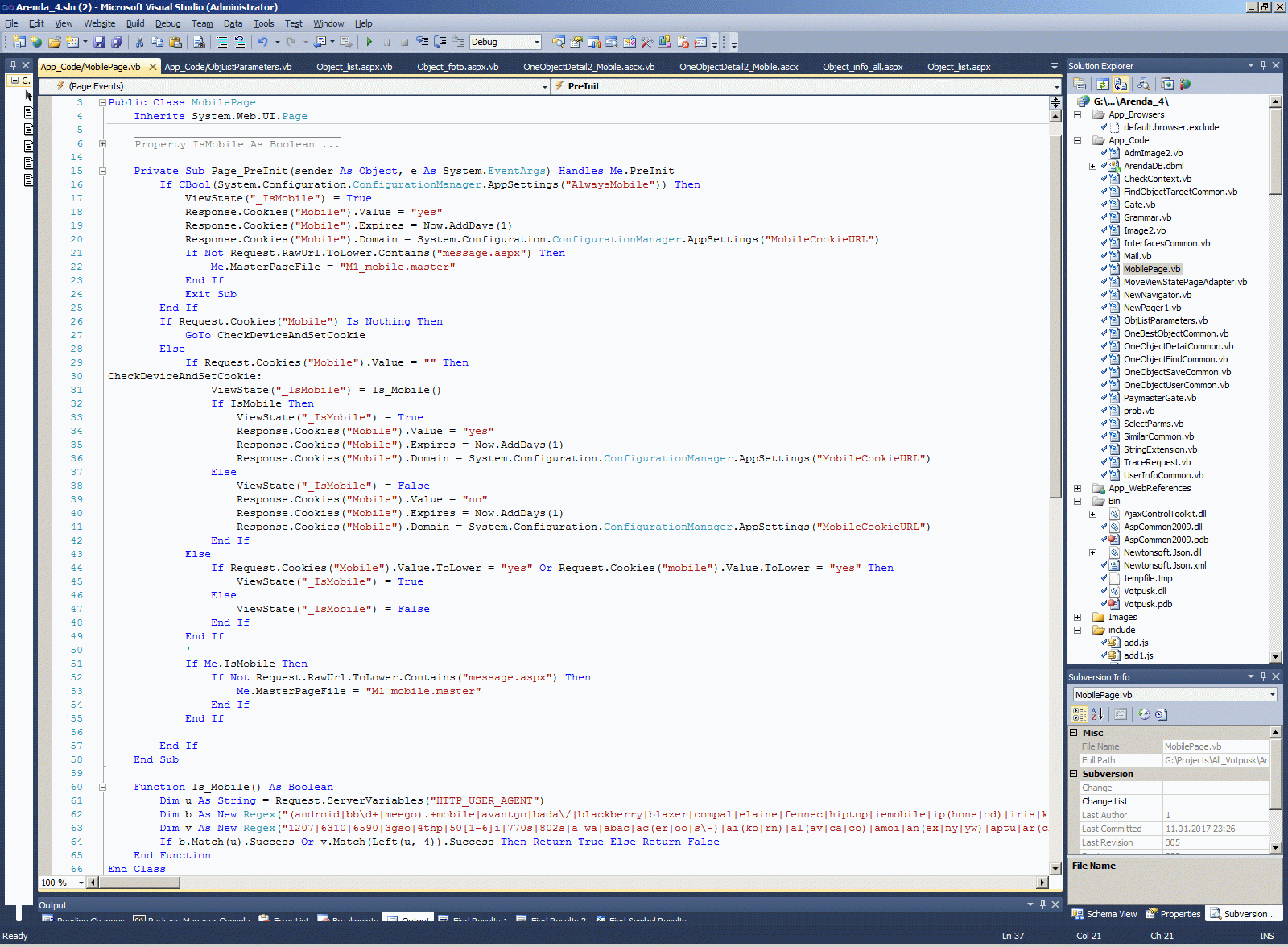Open the Properties panel tab
Image resolution: width=1288 pixels, height=947 pixels.
pos(1174,914)
